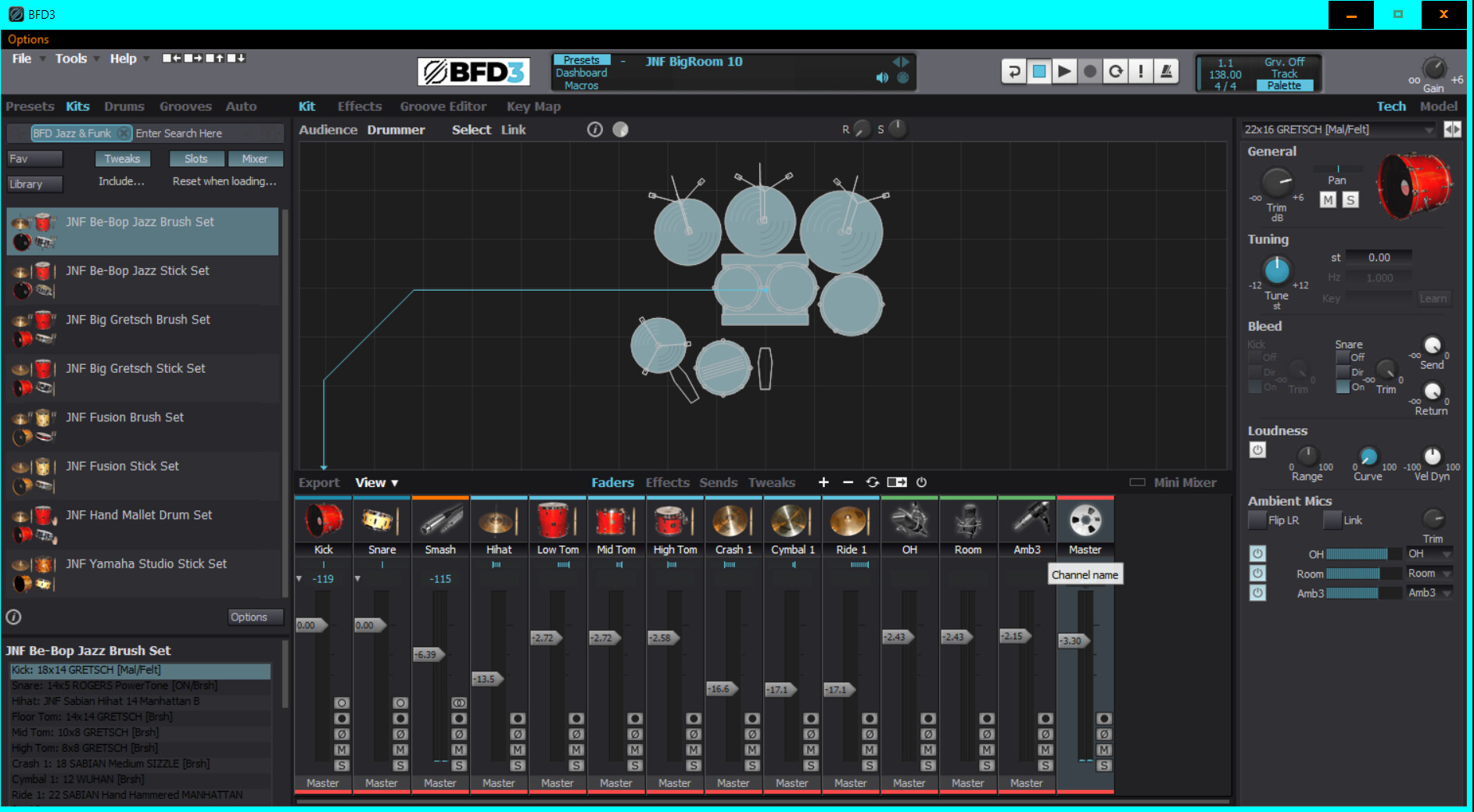The width and height of the screenshot is (1474, 812).
Task: Toggle the Loudness power button
Action: 1257,450
